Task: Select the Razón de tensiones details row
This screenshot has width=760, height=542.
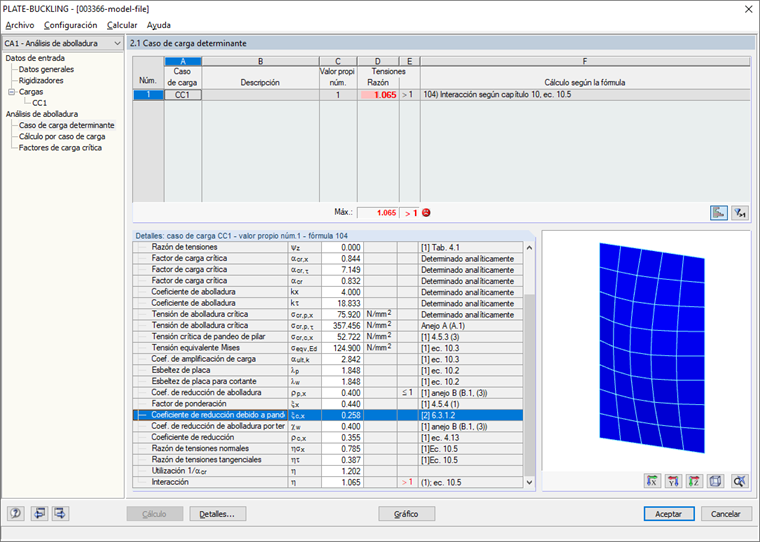Action: tap(328, 247)
